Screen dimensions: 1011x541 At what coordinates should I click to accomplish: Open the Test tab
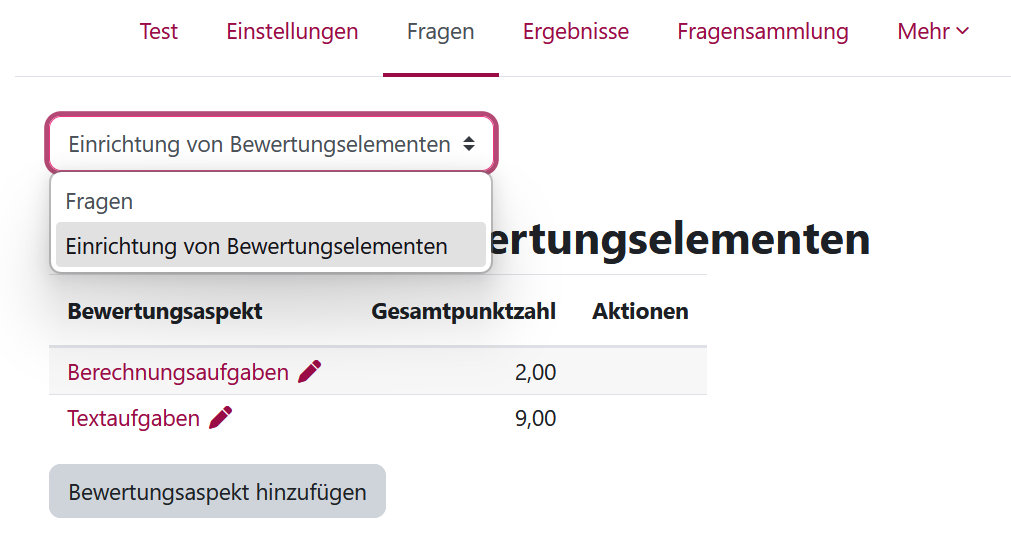coord(158,32)
